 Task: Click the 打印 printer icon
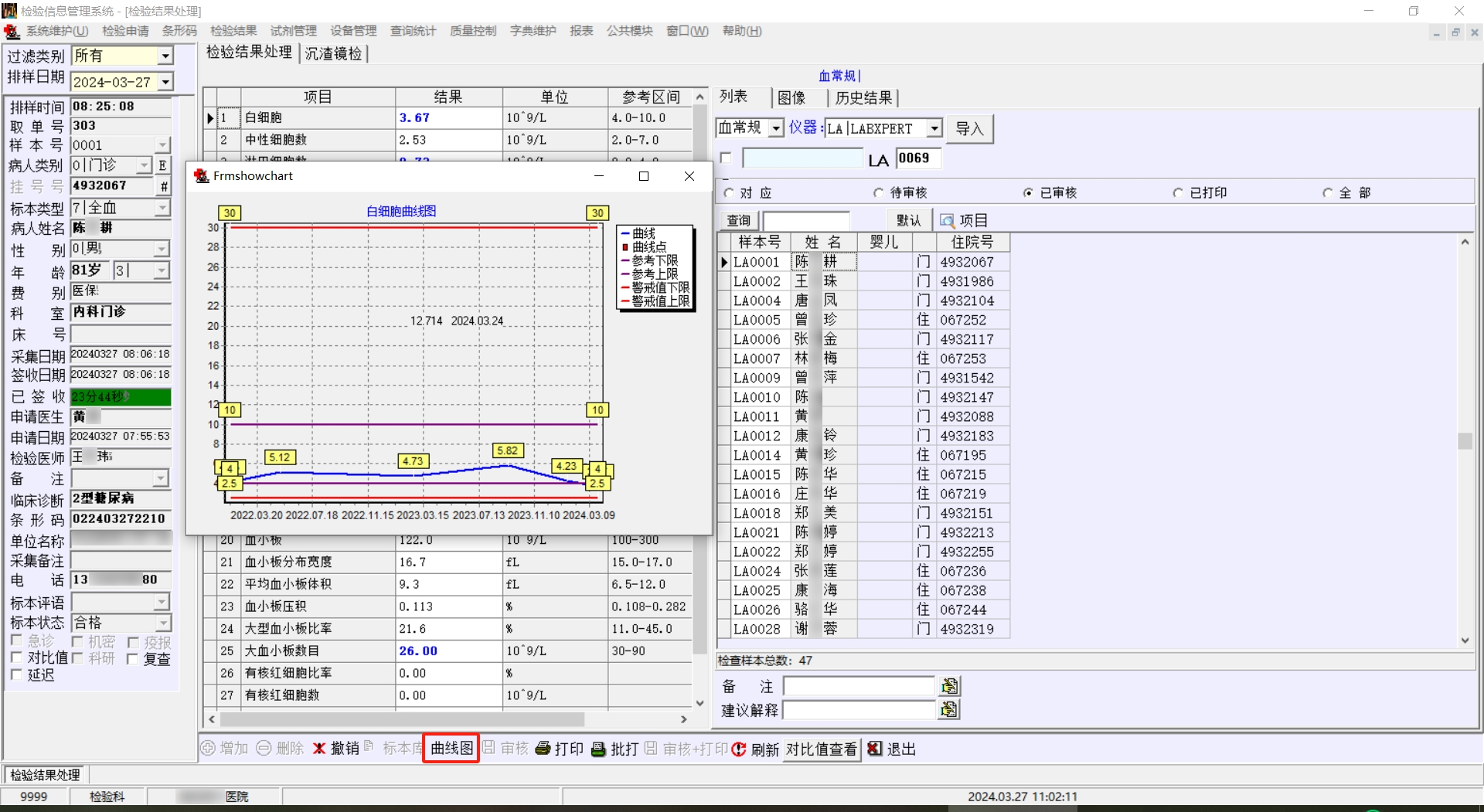543,749
